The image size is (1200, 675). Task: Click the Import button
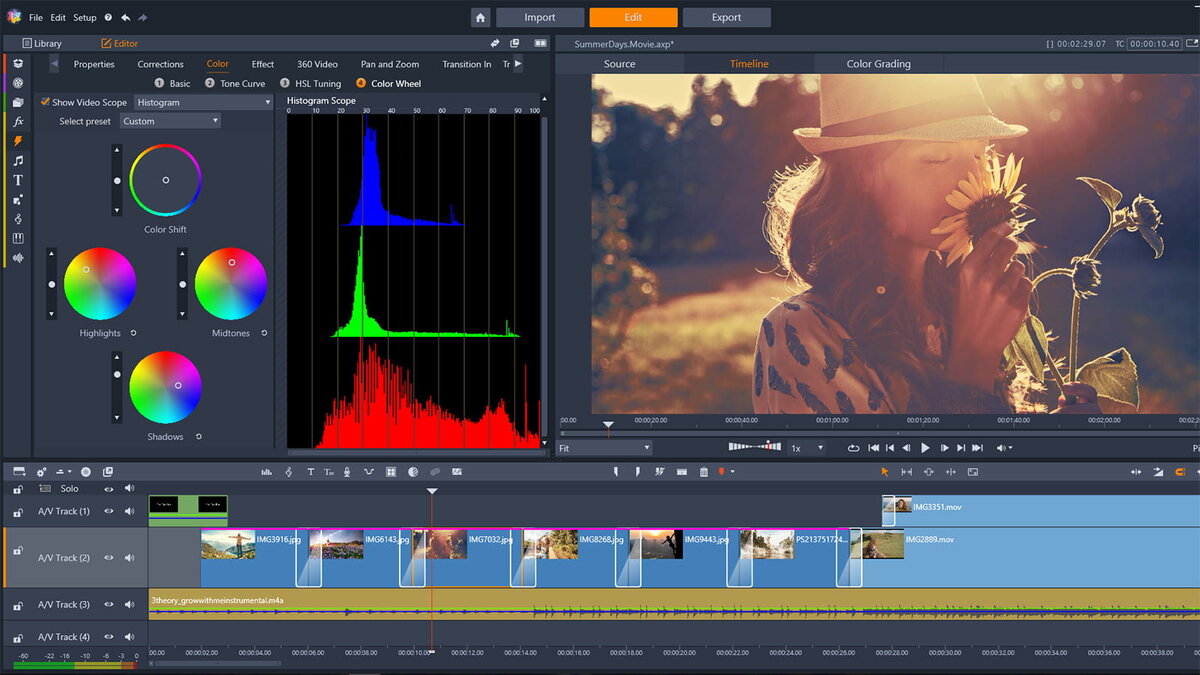pyautogui.click(x=540, y=17)
